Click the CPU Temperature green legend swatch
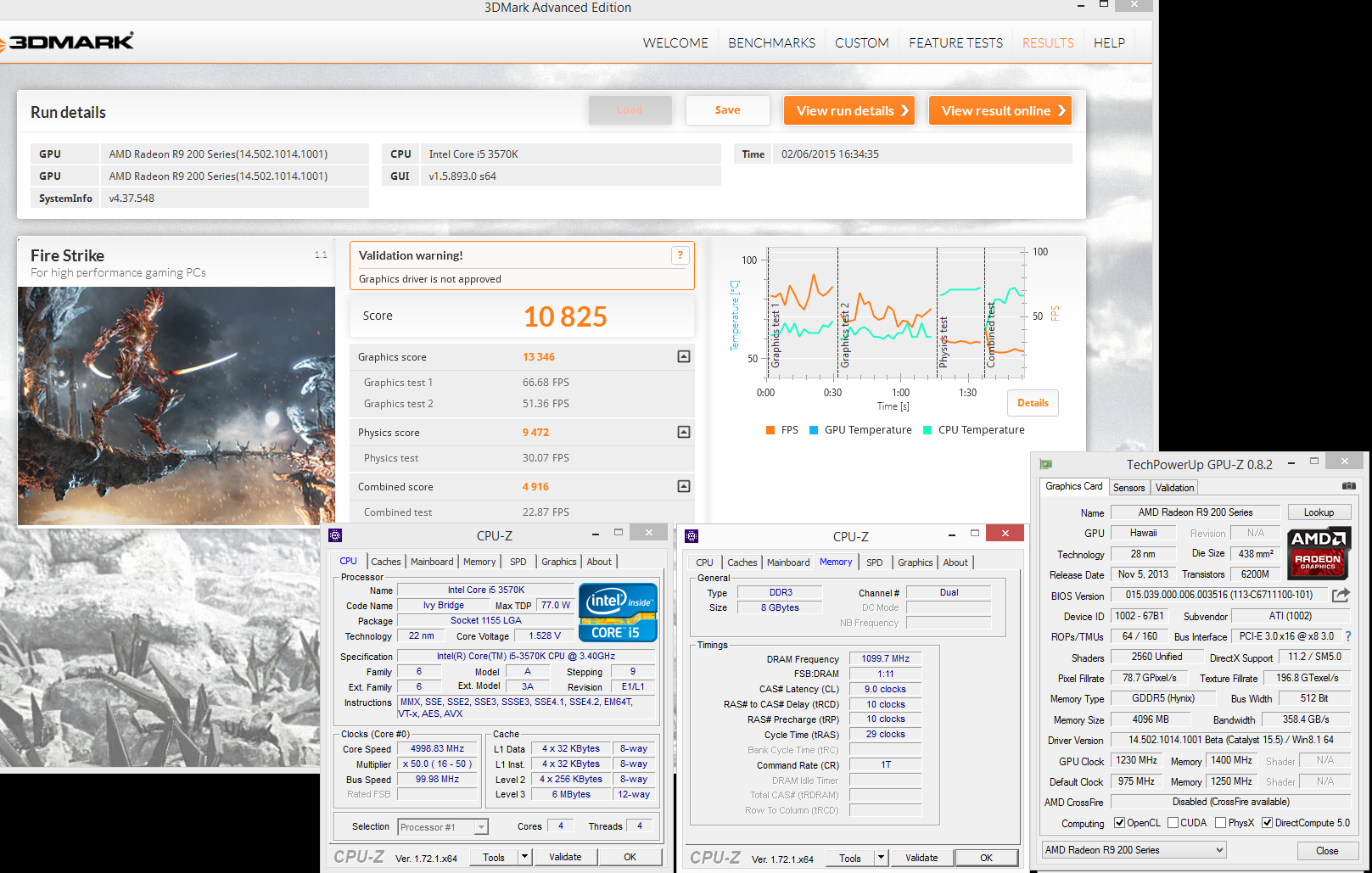Image resolution: width=1372 pixels, height=873 pixels. pos(927,430)
